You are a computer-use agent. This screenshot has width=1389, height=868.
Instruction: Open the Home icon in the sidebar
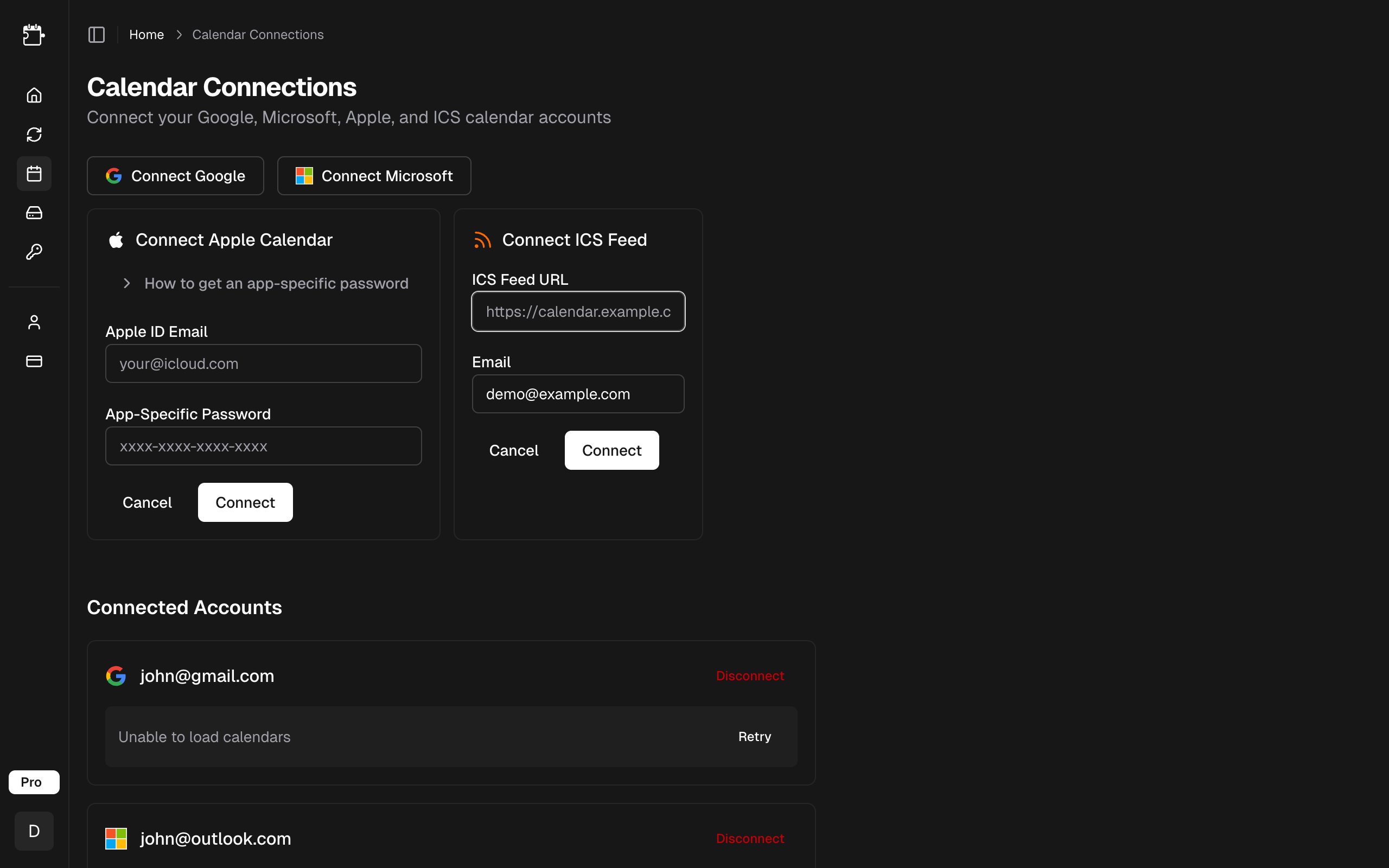point(34,95)
